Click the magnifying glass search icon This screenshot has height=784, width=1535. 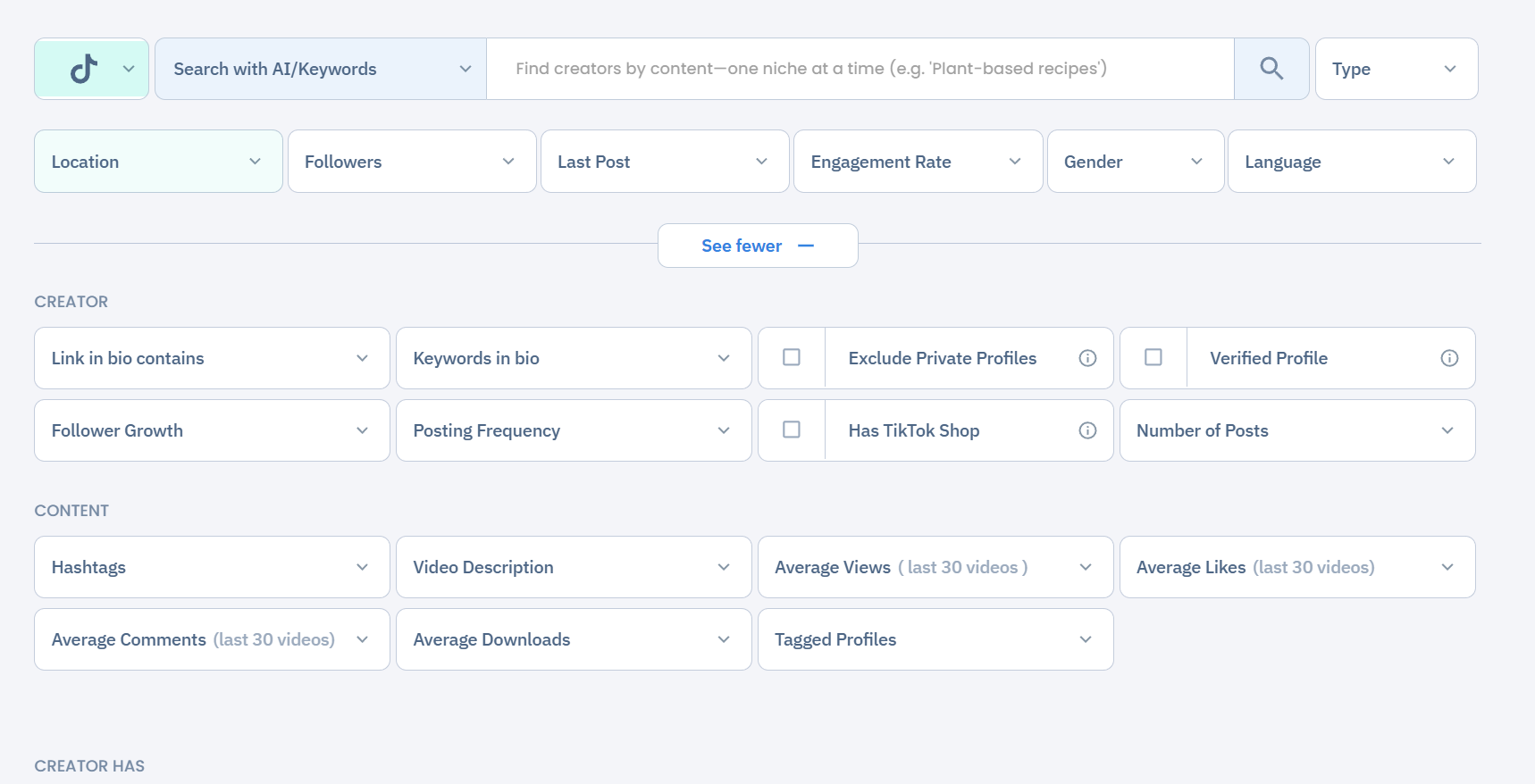tap(1271, 69)
